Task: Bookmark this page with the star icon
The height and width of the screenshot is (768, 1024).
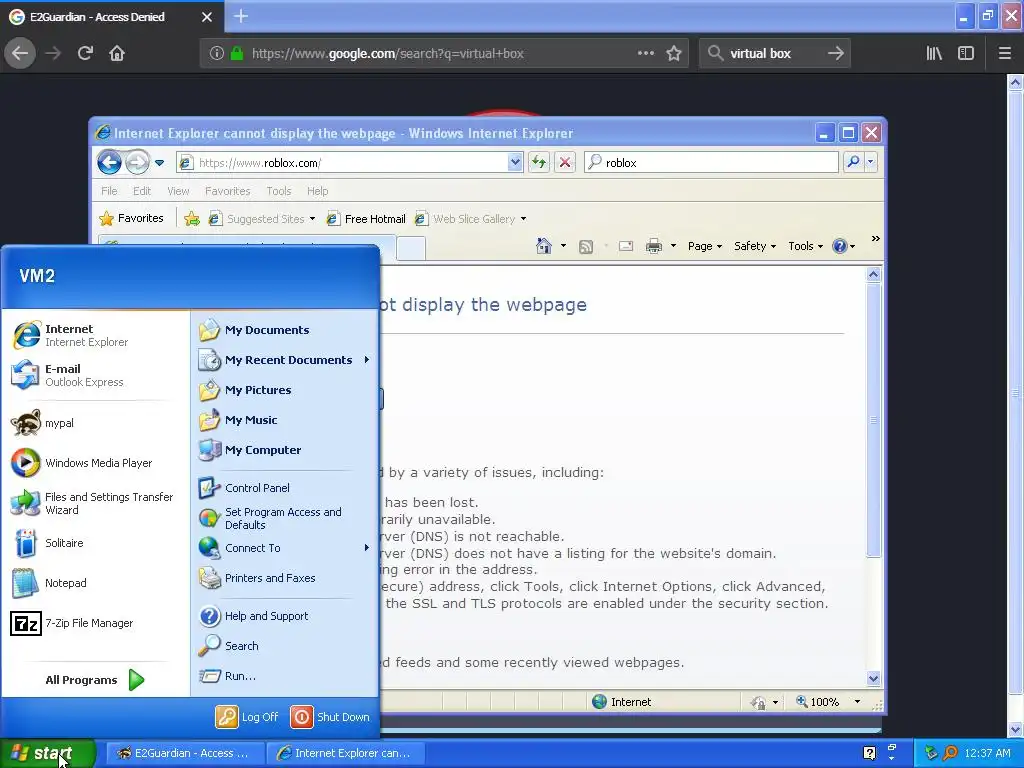Action: pyautogui.click(x=674, y=54)
